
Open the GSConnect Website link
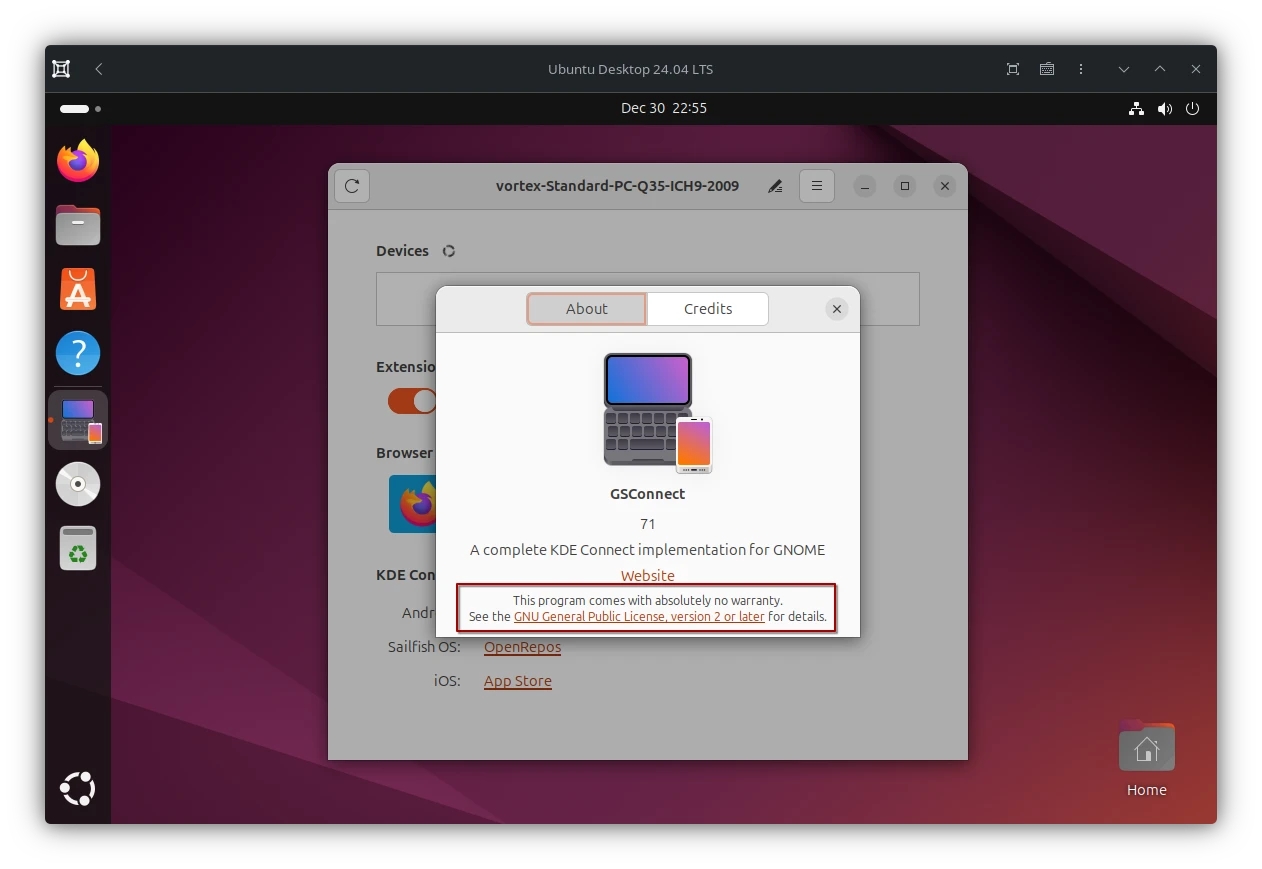click(x=647, y=576)
